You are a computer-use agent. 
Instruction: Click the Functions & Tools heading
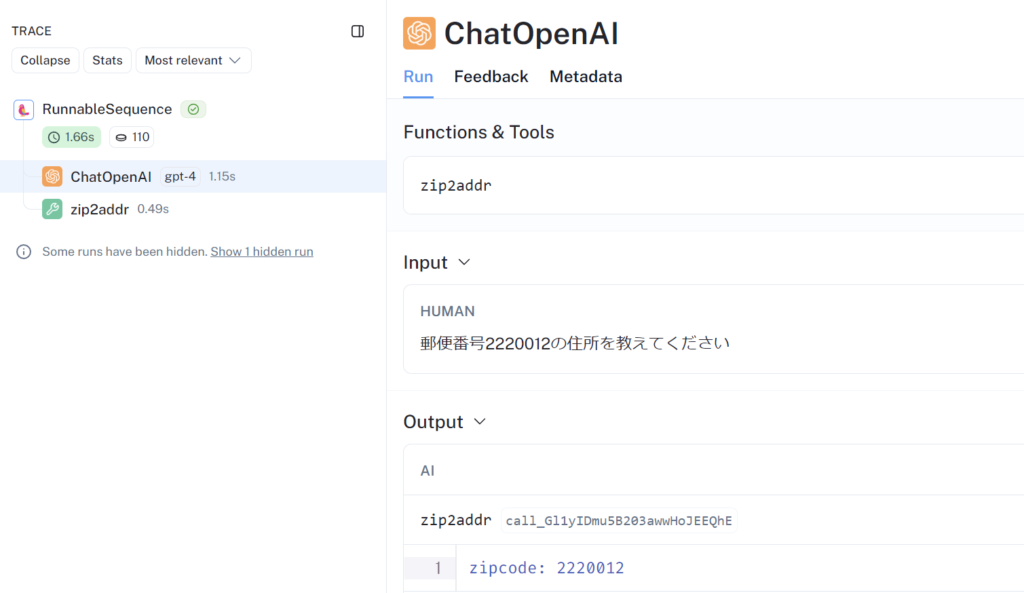479,133
